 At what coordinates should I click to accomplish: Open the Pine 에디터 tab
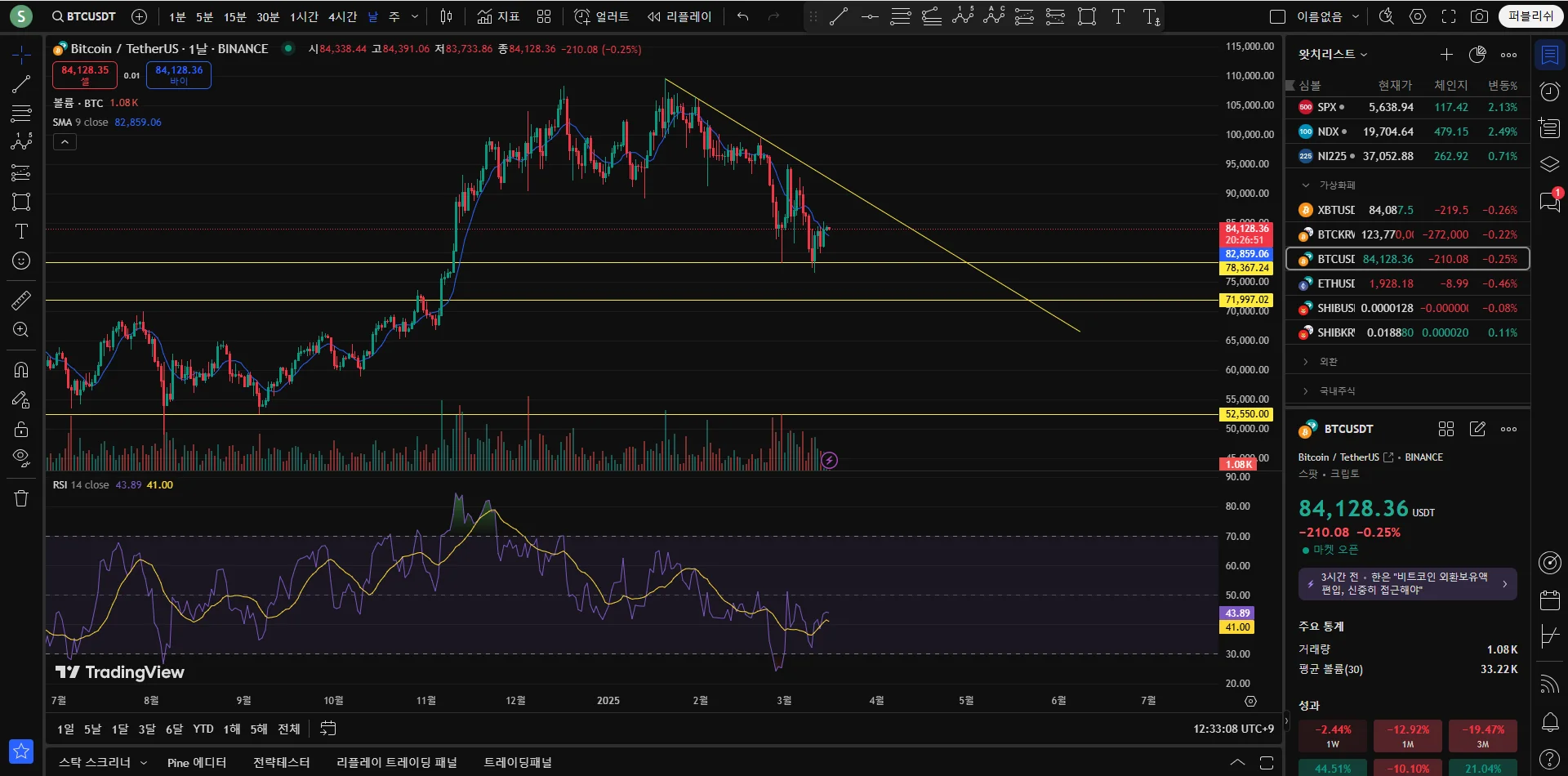click(197, 762)
